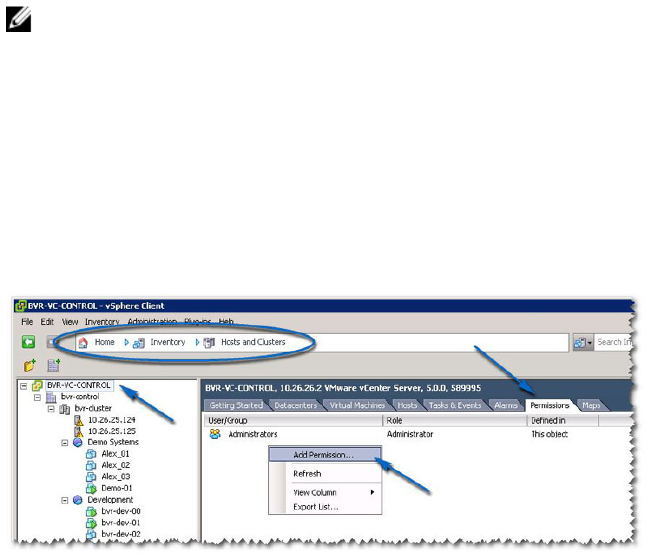651x556 pixels.
Task: Open arrow dropdown after Inventory breadcrumb
Action: tap(198, 343)
